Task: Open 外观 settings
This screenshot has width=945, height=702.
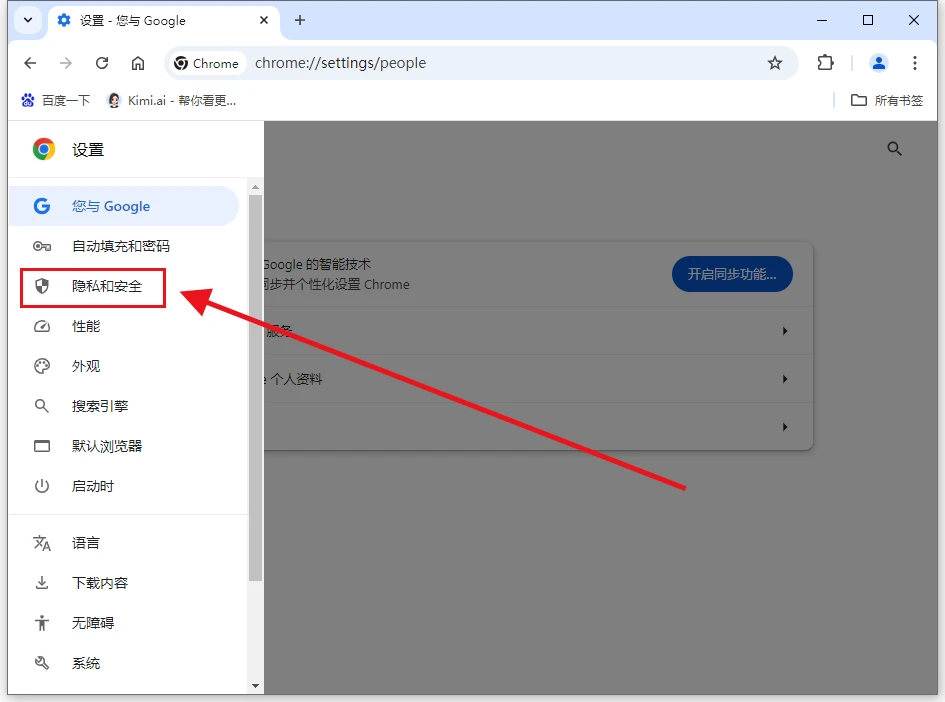Action: (124, 366)
